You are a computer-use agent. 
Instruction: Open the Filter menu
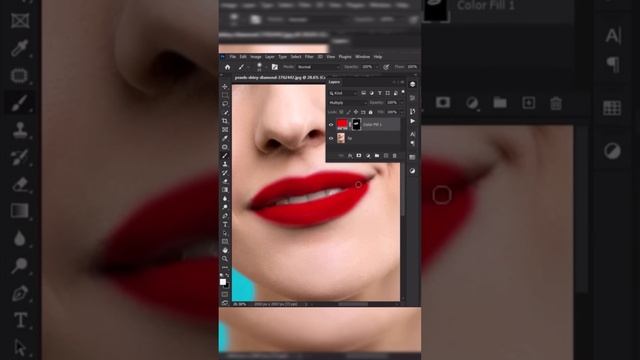point(309,57)
